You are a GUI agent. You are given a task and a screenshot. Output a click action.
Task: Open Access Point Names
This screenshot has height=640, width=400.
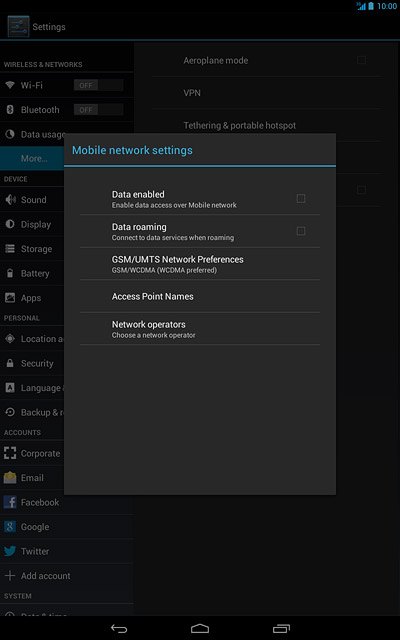(x=200, y=296)
